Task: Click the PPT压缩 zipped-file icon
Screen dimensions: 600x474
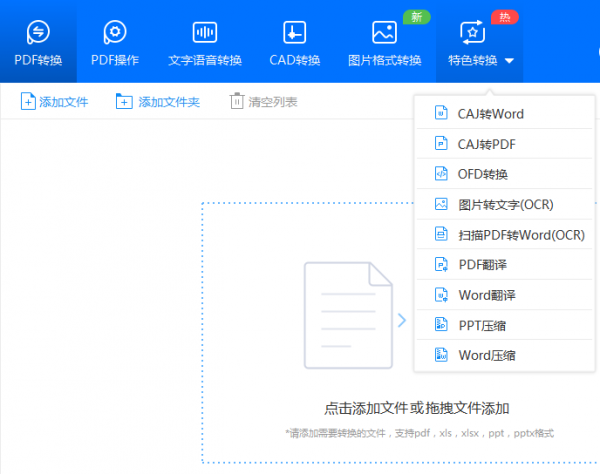Action: 441,324
